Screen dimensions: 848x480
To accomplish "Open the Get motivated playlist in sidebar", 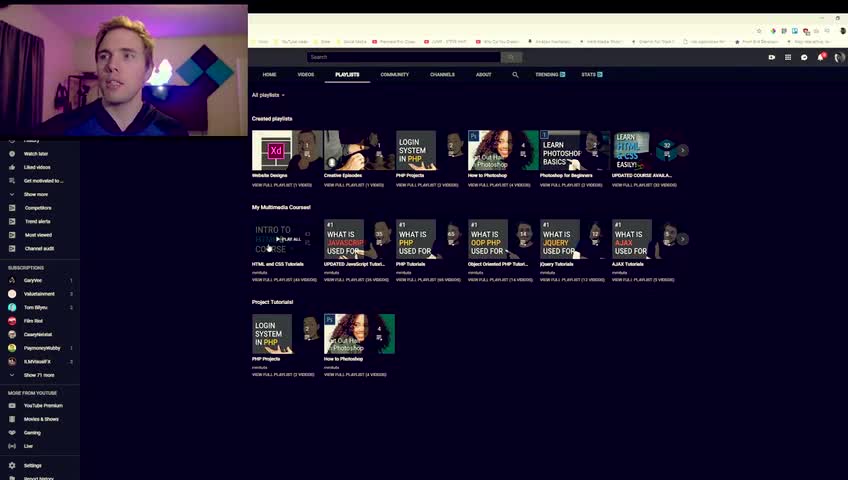I will click(43, 181).
